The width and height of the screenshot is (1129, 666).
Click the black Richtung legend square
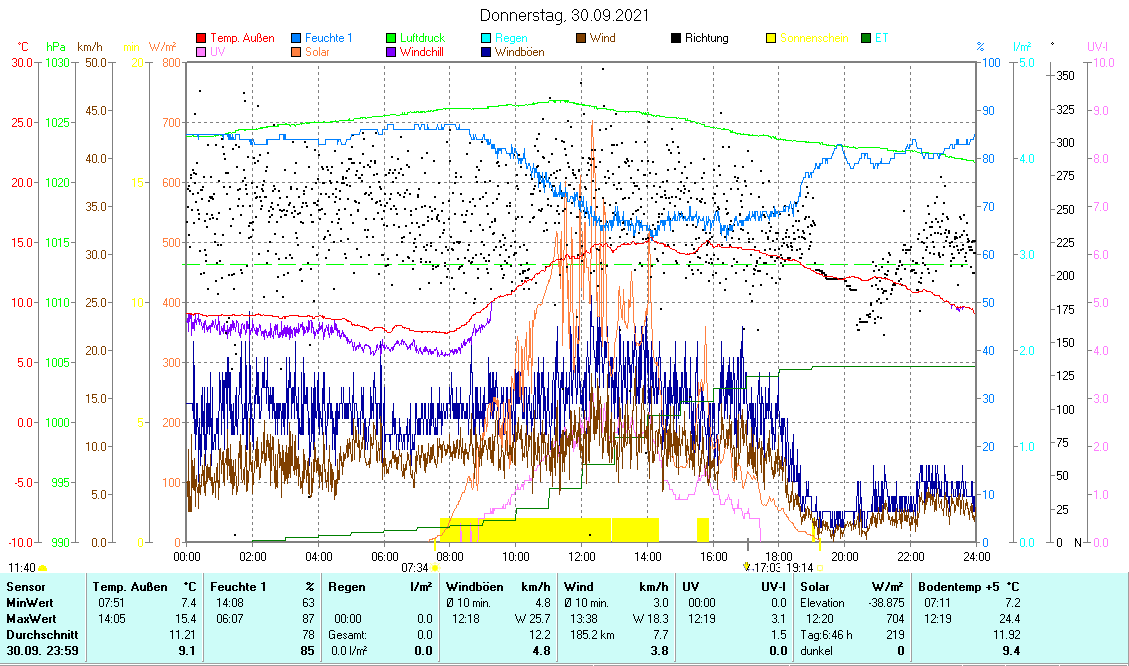click(x=676, y=38)
